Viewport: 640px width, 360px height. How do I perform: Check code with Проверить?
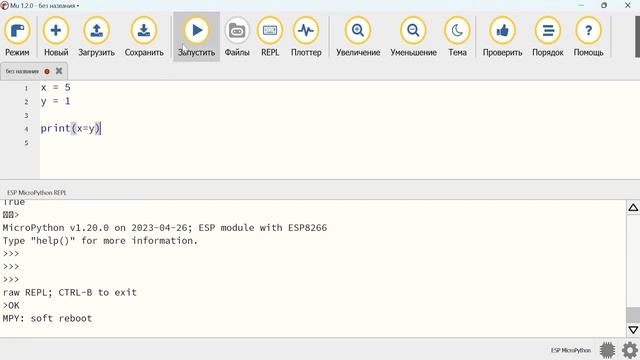click(x=502, y=37)
